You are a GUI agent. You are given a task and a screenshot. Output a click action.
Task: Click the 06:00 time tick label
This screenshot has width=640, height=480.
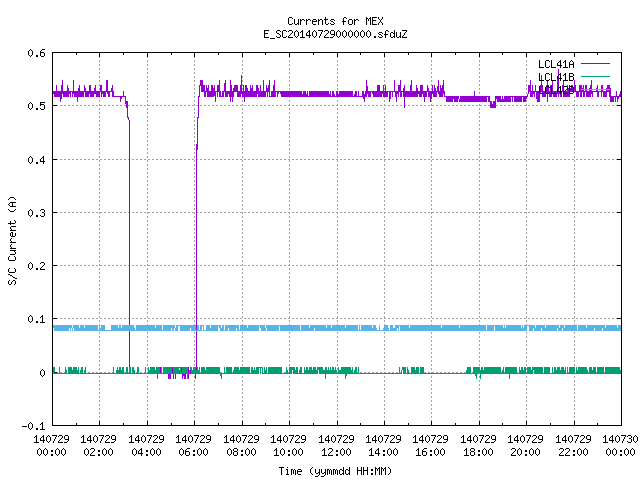click(193, 452)
